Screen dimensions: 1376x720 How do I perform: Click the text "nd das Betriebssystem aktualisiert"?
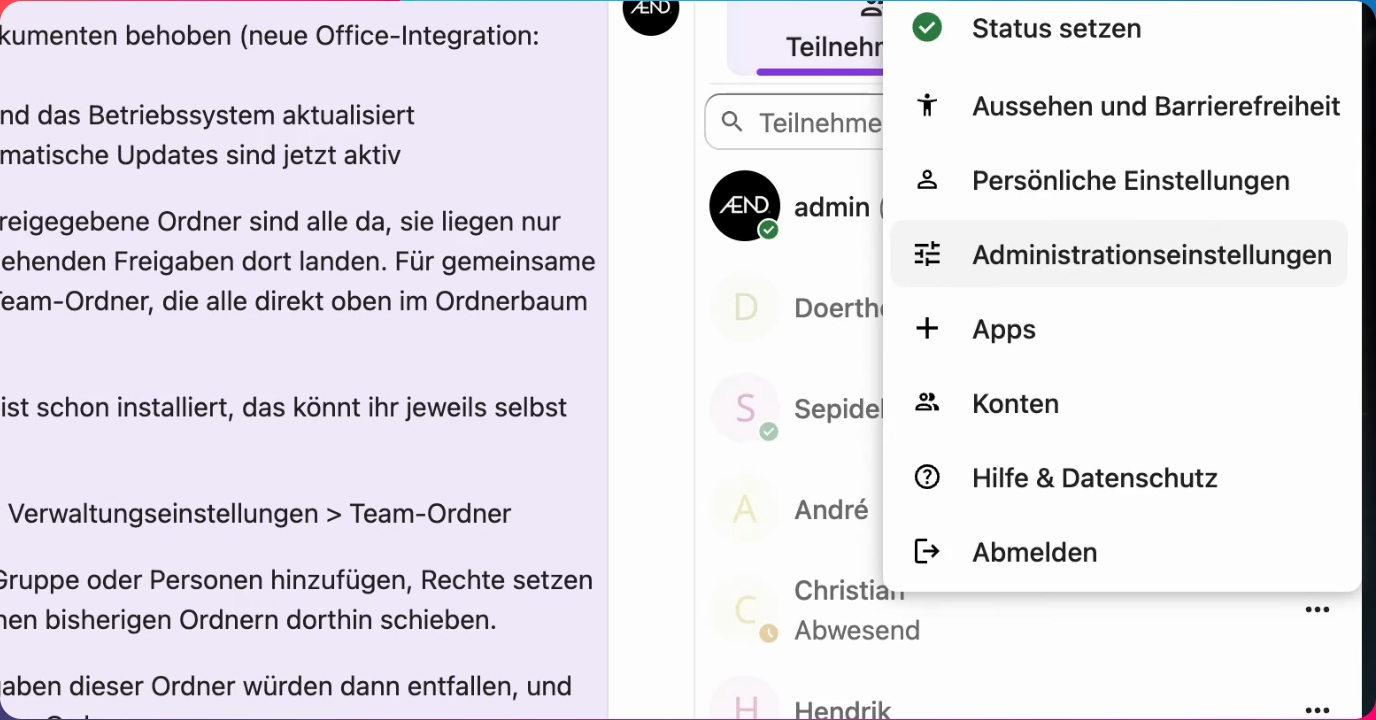click(x=207, y=115)
